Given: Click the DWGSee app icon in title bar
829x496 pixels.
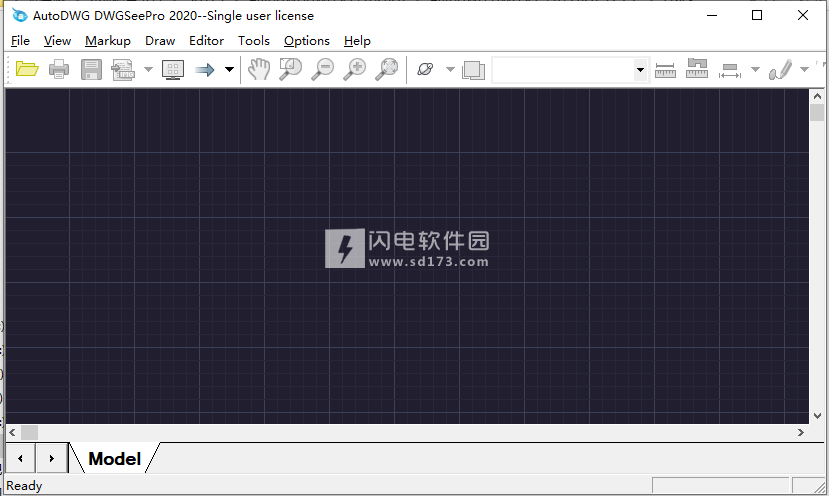Looking at the screenshot, I should (20, 15).
